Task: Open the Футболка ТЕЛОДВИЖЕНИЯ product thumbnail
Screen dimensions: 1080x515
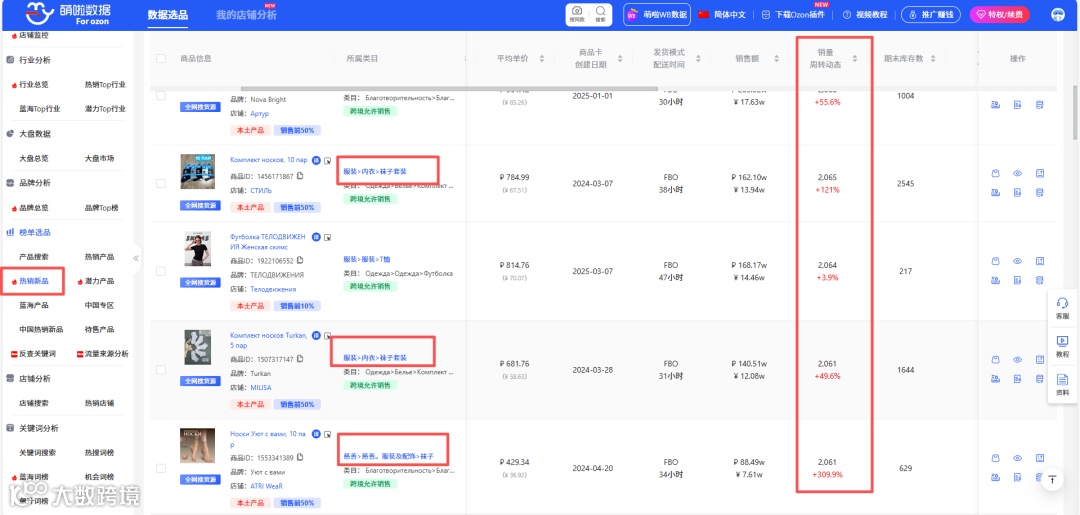Action: (x=198, y=249)
